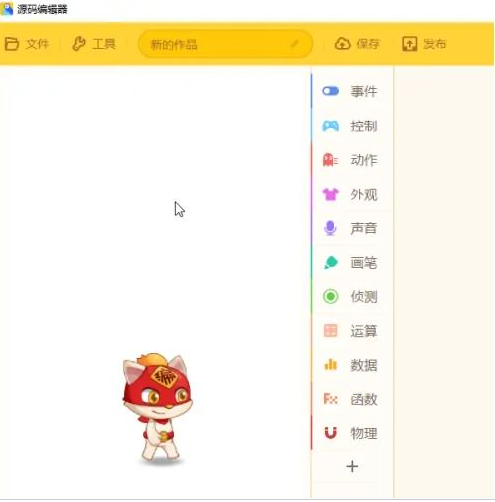The width and height of the screenshot is (495, 502).
Task: Select the 运算 operators category
Action: click(350, 331)
